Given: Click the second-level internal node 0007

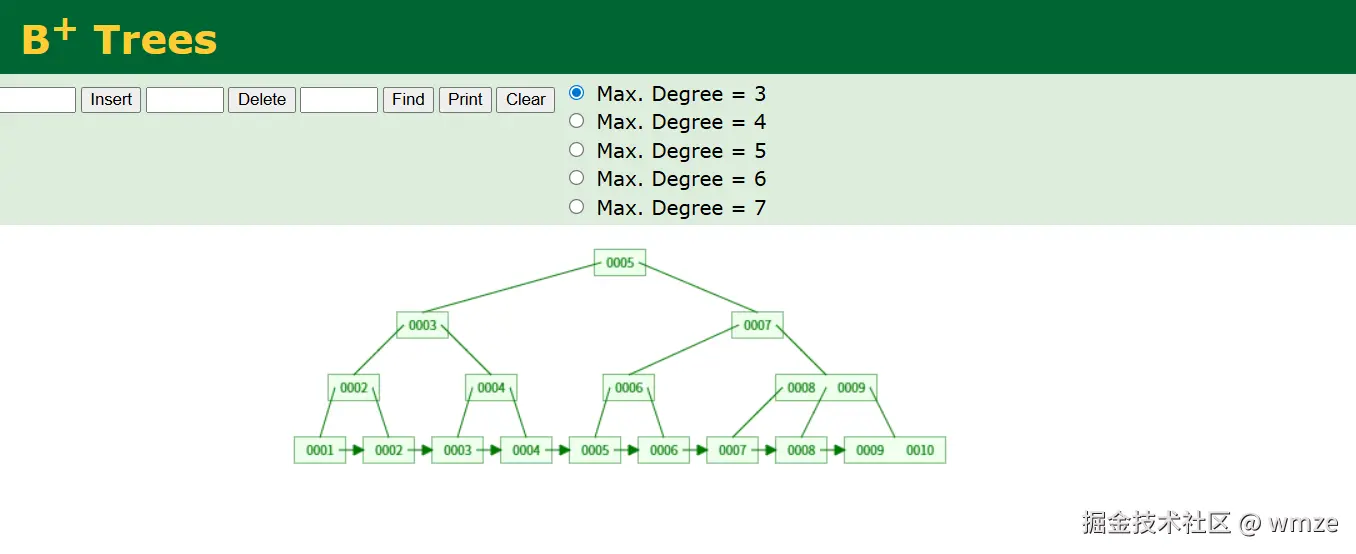Looking at the screenshot, I should coord(757,325).
